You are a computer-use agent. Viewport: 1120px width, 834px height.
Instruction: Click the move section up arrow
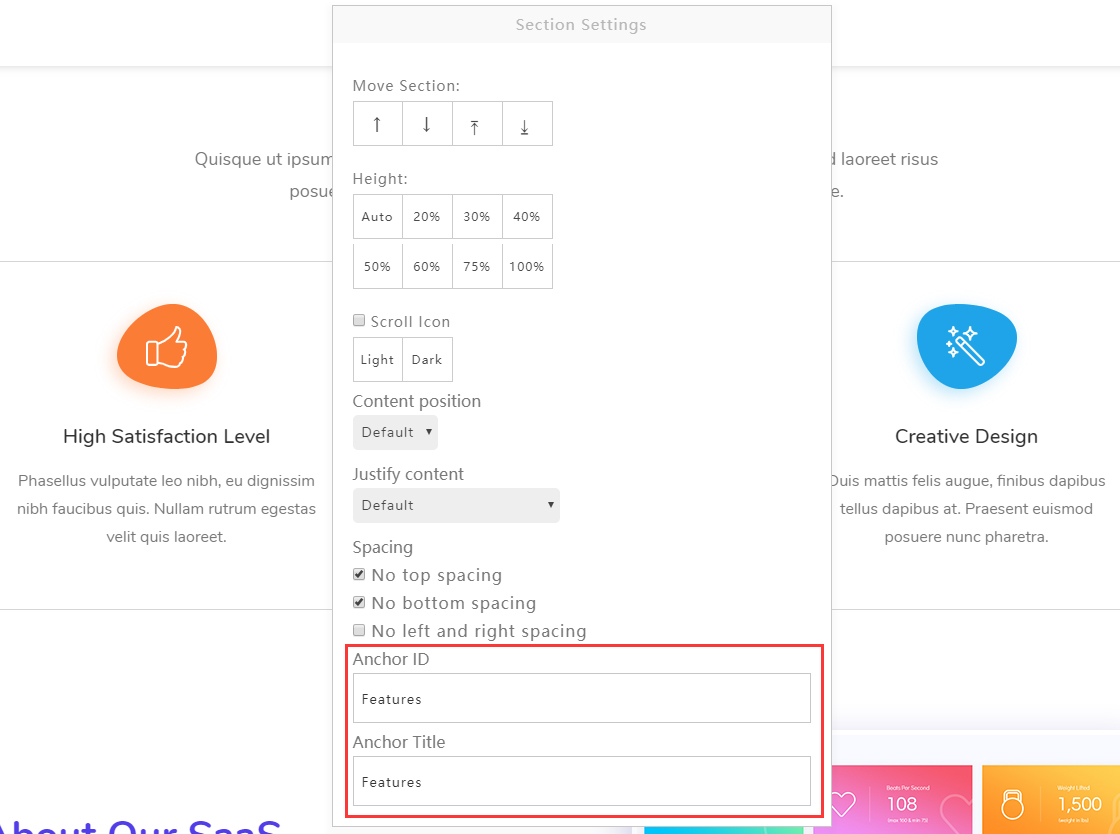point(377,123)
